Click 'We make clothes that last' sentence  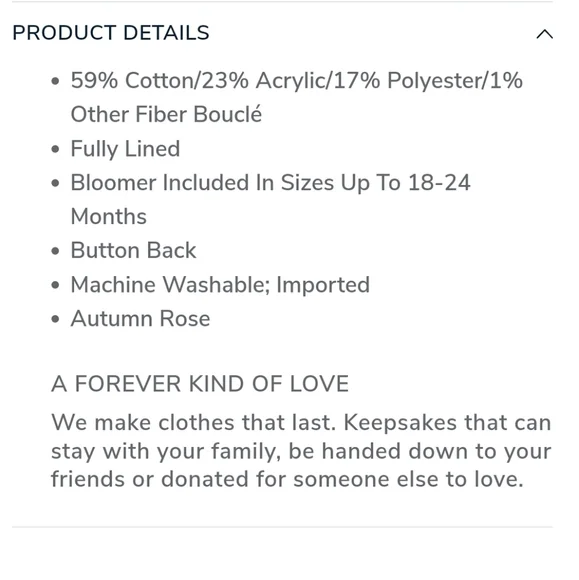click(193, 422)
